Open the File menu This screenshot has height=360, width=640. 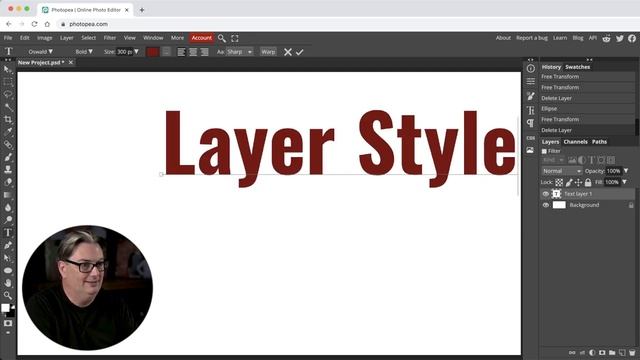click(8, 38)
